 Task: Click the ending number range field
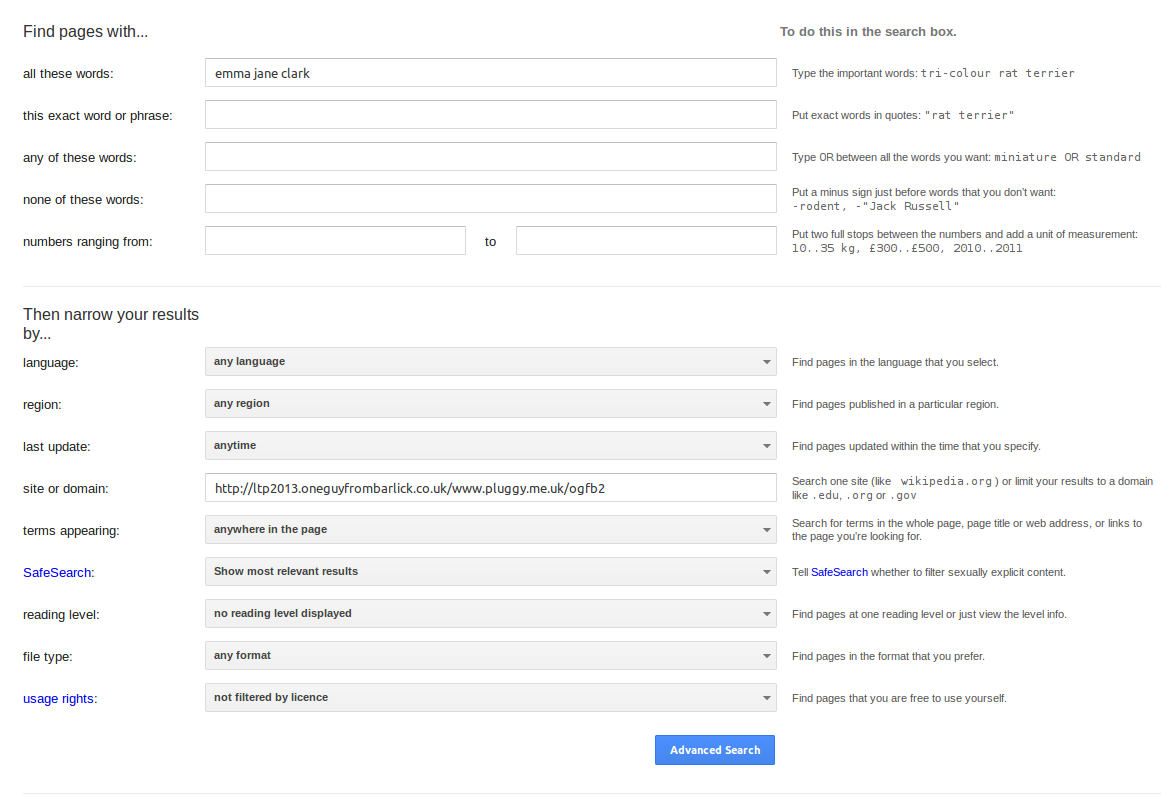coord(646,241)
